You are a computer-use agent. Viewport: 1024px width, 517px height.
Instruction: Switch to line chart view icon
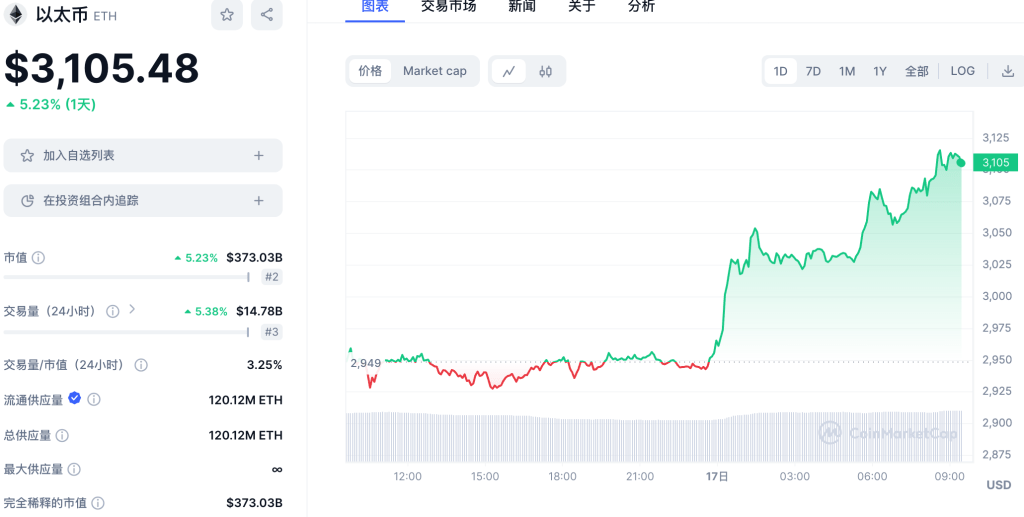coord(509,71)
